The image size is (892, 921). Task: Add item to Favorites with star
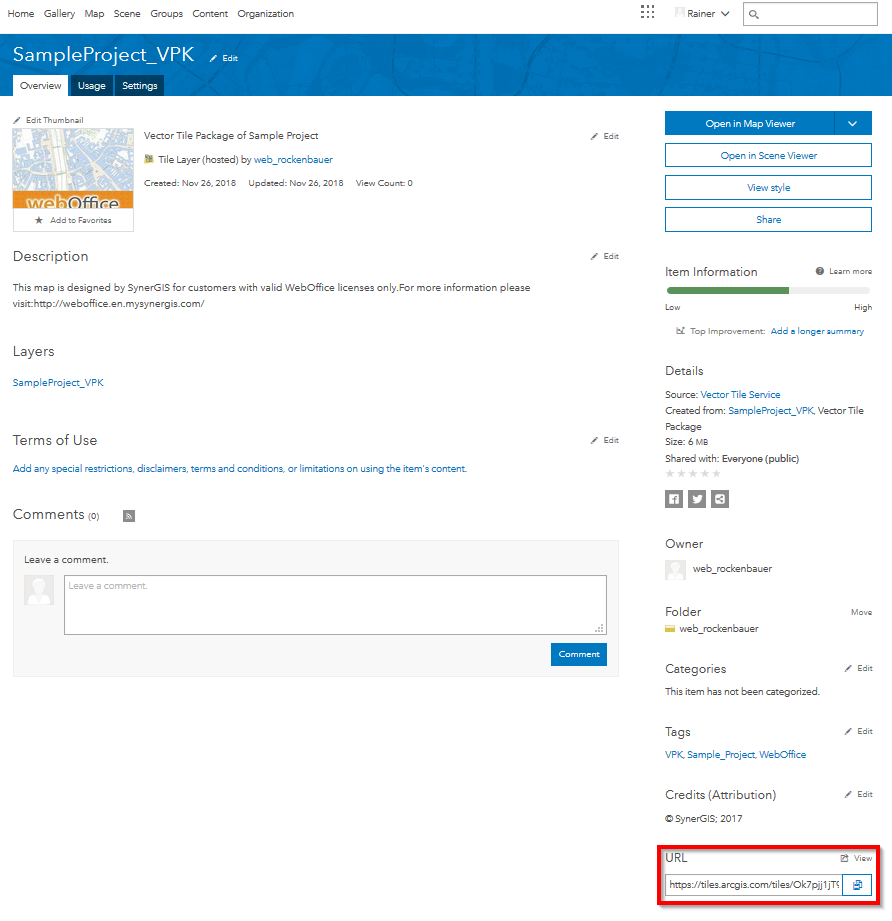[x=39, y=220]
